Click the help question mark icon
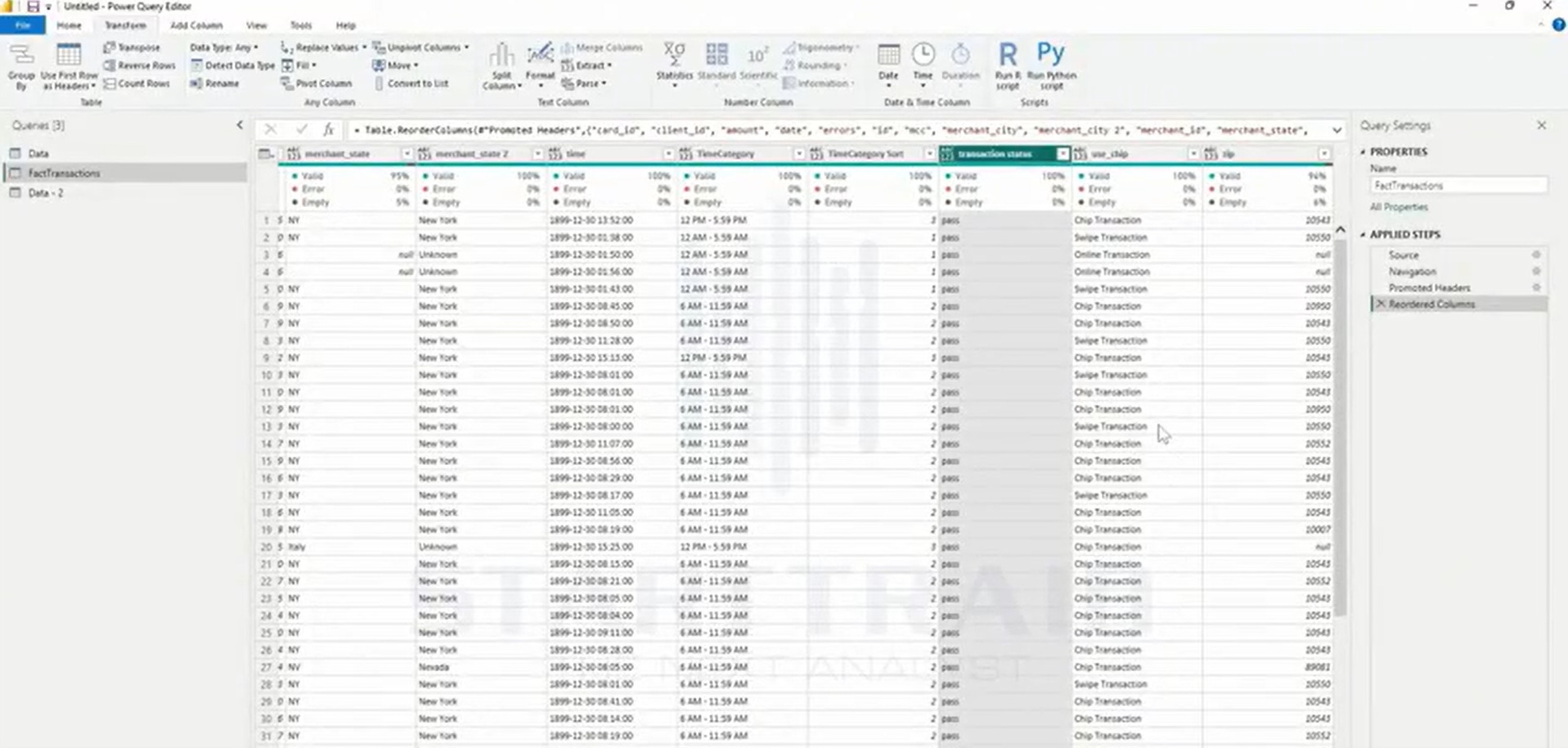 pyautogui.click(x=1558, y=25)
